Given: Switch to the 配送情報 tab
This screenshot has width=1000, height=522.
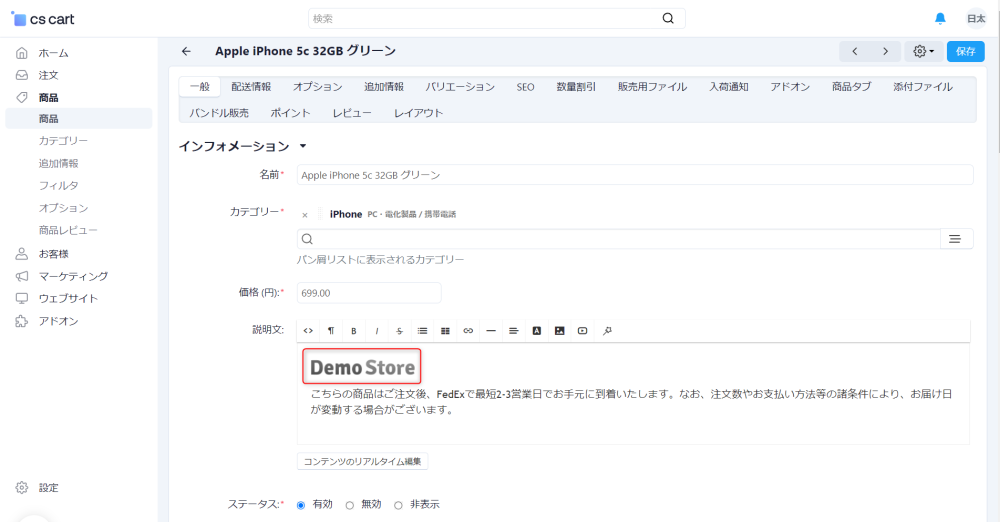Looking at the screenshot, I should (251, 87).
